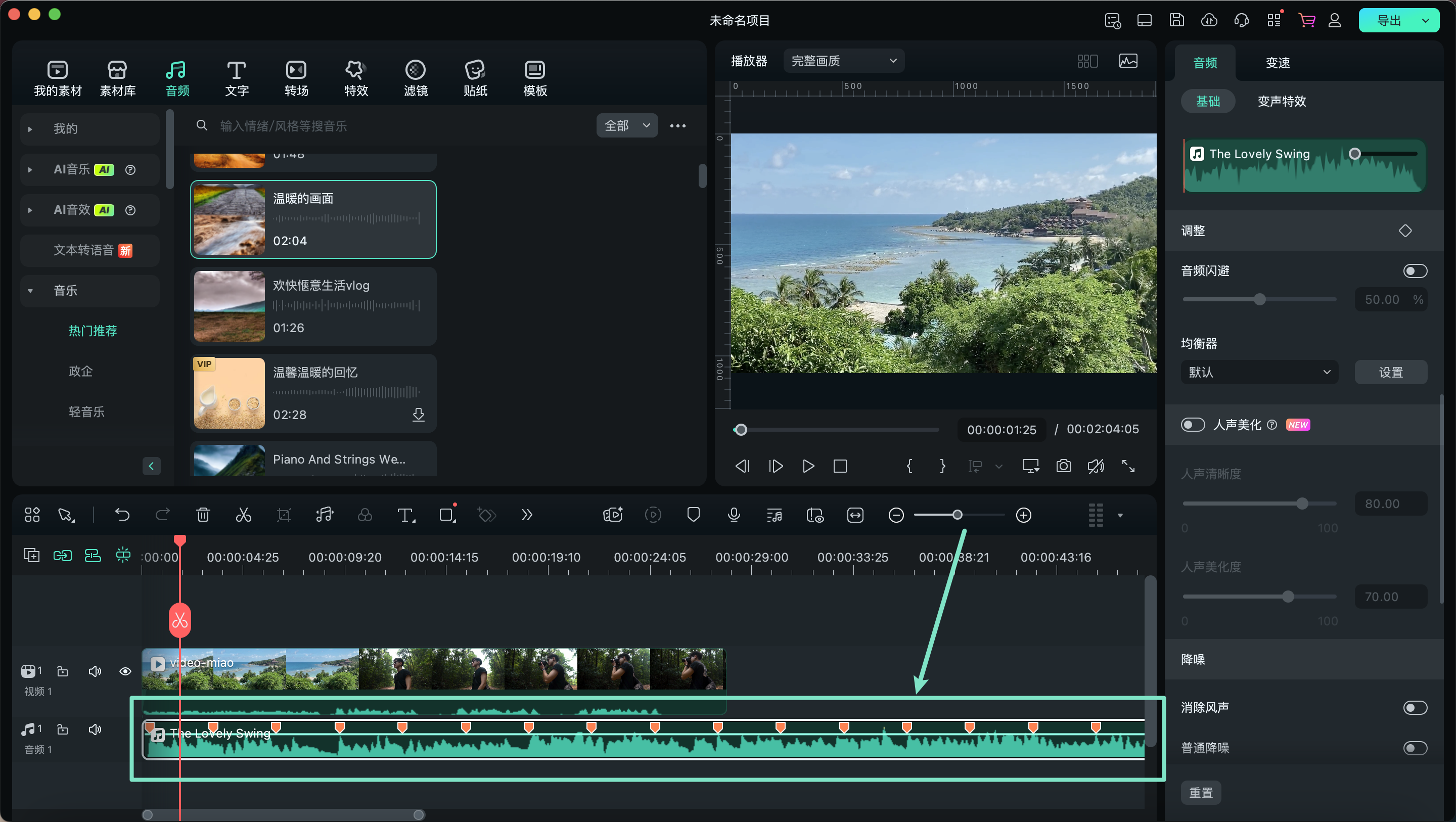1456x822 pixels.
Task: Select the 政企 music category
Action: (80, 372)
